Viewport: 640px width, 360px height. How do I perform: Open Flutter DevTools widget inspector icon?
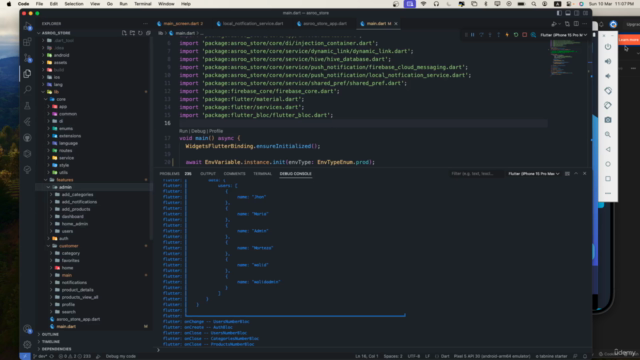(x=533, y=35)
